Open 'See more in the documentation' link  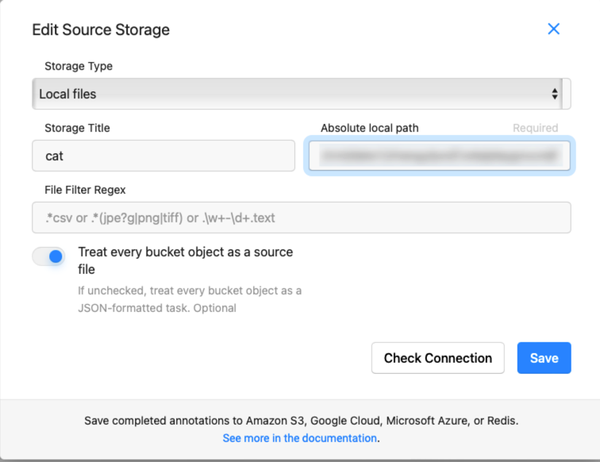click(x=300, y=438)
